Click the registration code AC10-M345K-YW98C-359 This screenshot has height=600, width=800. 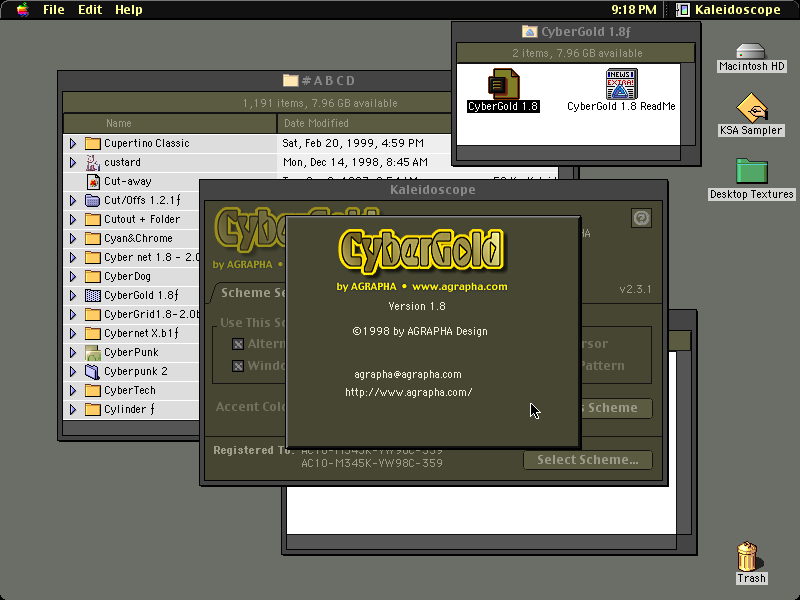372,463
